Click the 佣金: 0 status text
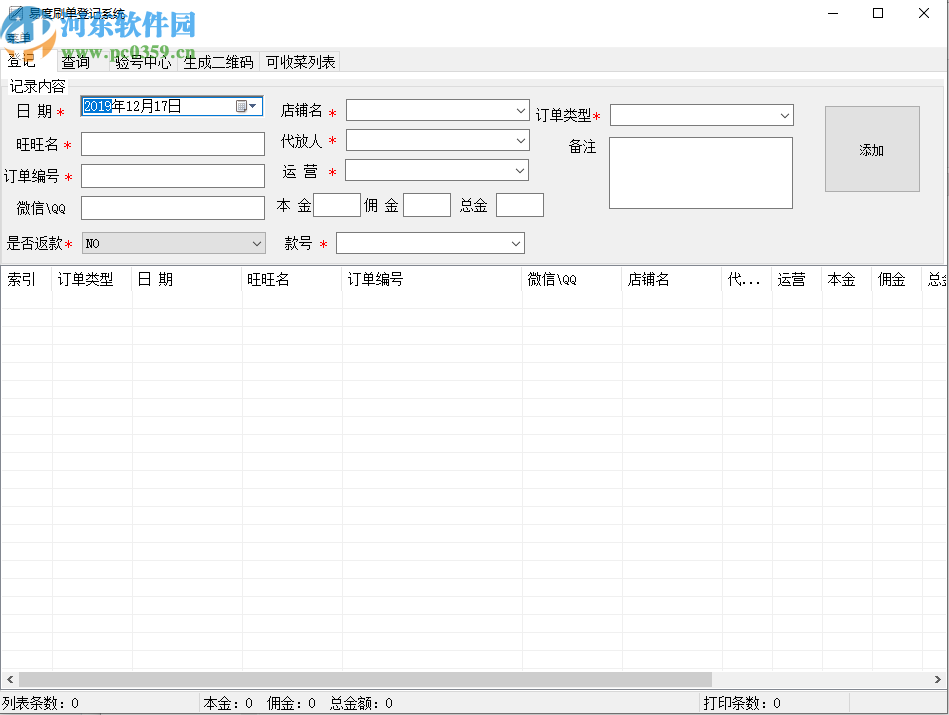The width and height of the screenshot is (949, 715). click(291, 703)
